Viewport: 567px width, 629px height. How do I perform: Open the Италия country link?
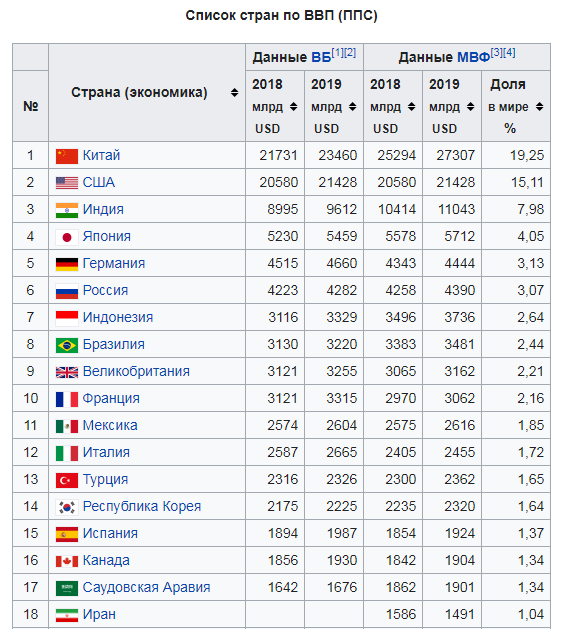(x=106, y=452)
